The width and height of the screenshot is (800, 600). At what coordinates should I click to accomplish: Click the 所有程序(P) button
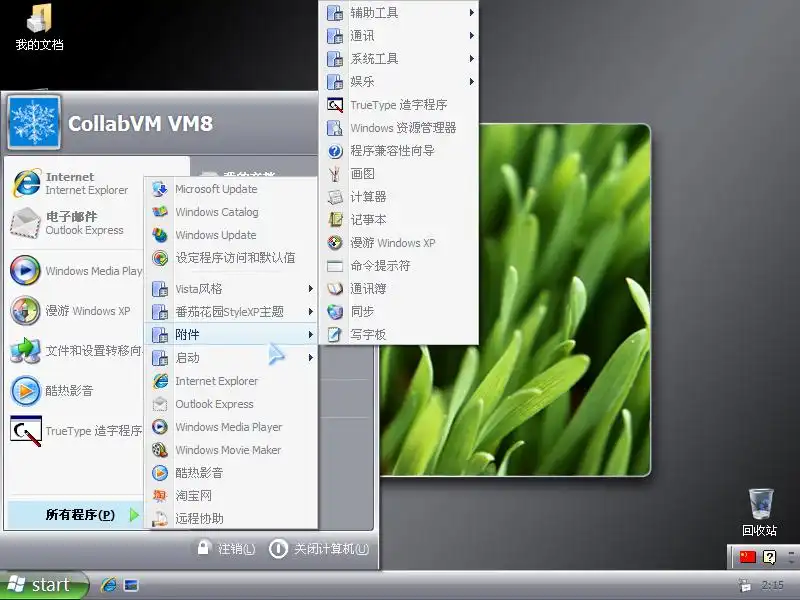pyautogui.click(x=74, y=514)
